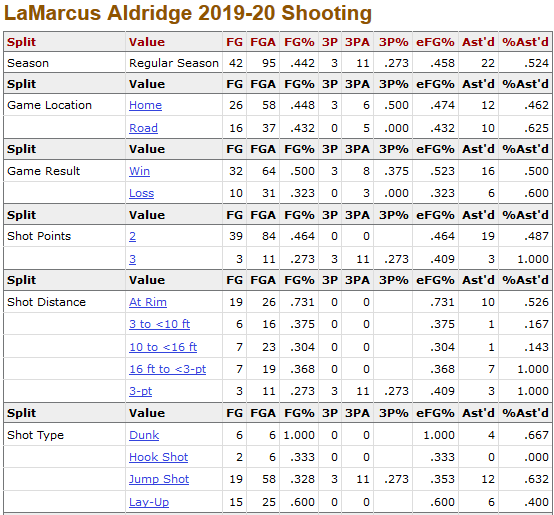Select the Jump Shot link
This screenshot has width=554, height=515.
point(159,479)
